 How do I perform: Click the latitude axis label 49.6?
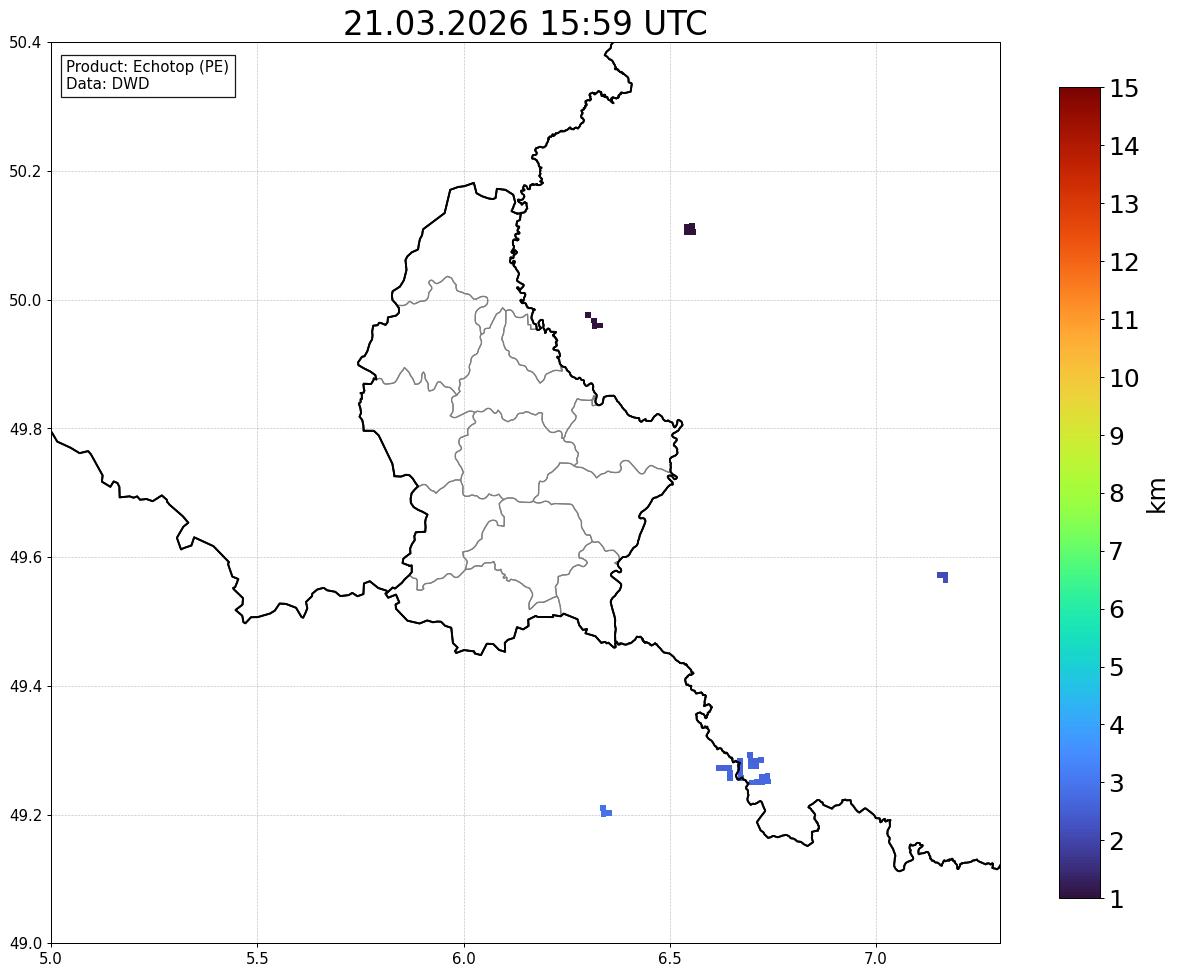pos(25,557)
